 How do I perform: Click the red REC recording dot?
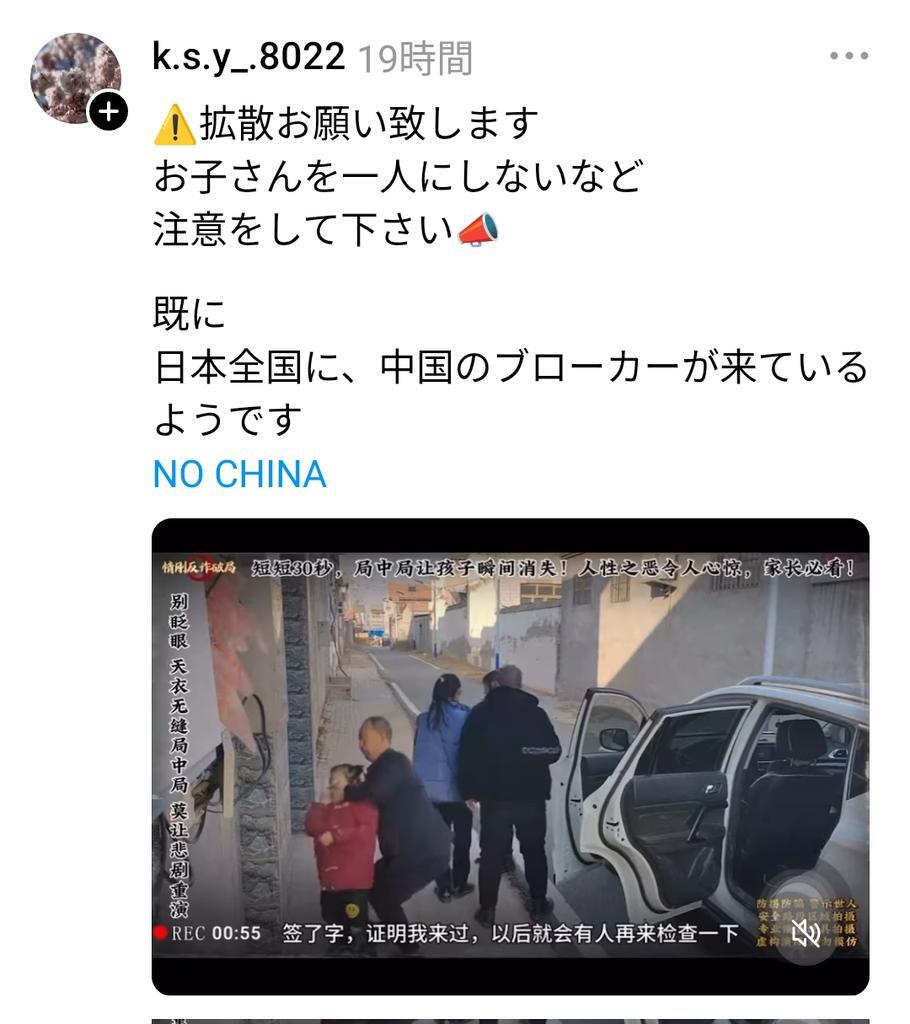point(160,932)
